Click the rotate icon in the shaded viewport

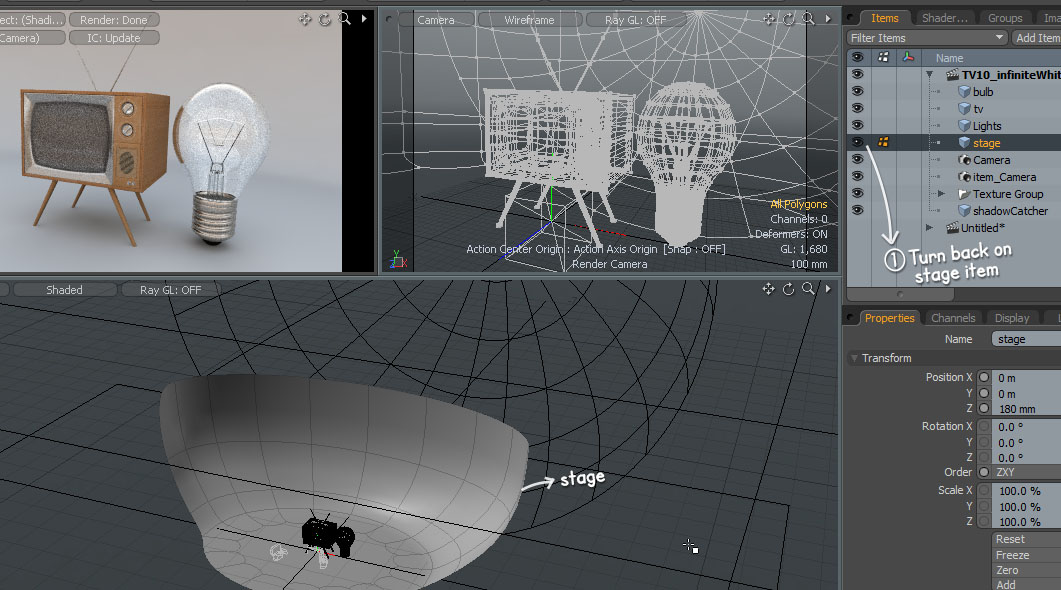coord(788,289)
